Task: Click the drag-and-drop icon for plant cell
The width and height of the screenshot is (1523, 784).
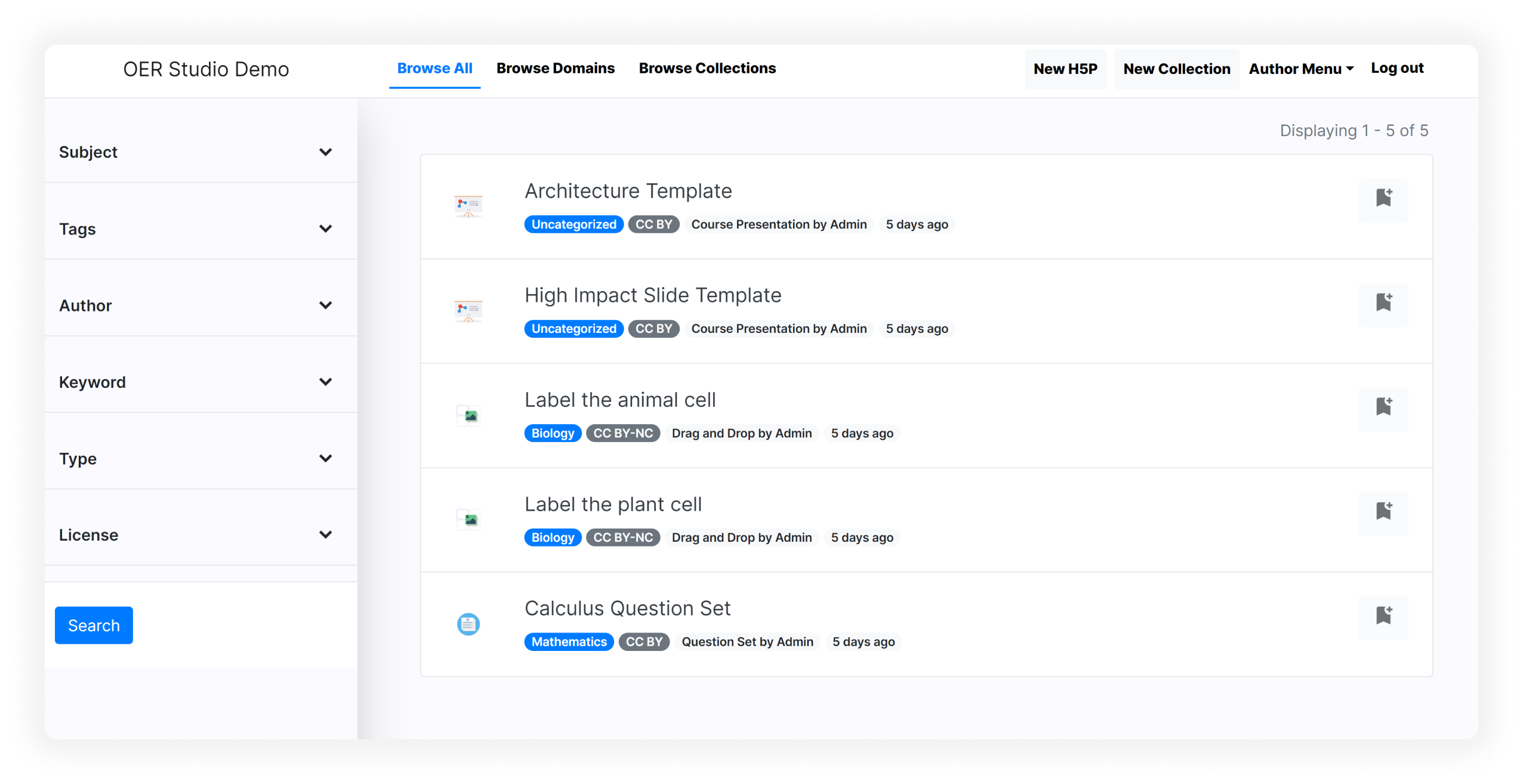Action: 468,520
